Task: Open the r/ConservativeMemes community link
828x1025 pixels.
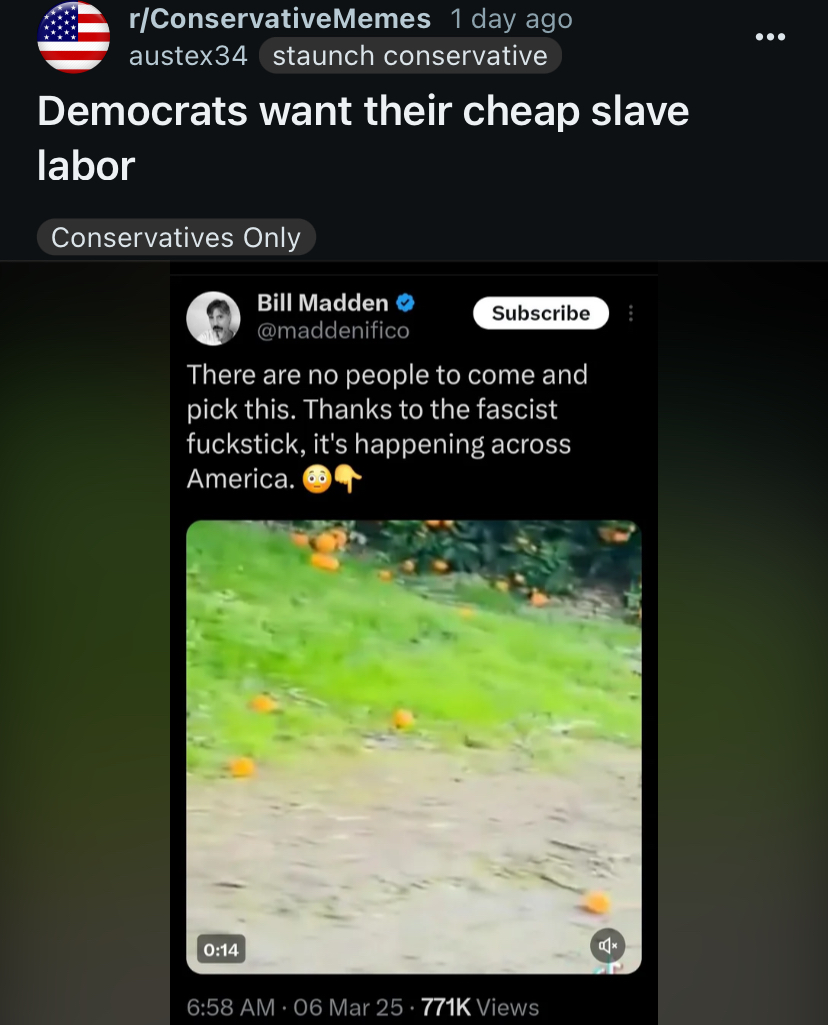Action: point(280,19)
